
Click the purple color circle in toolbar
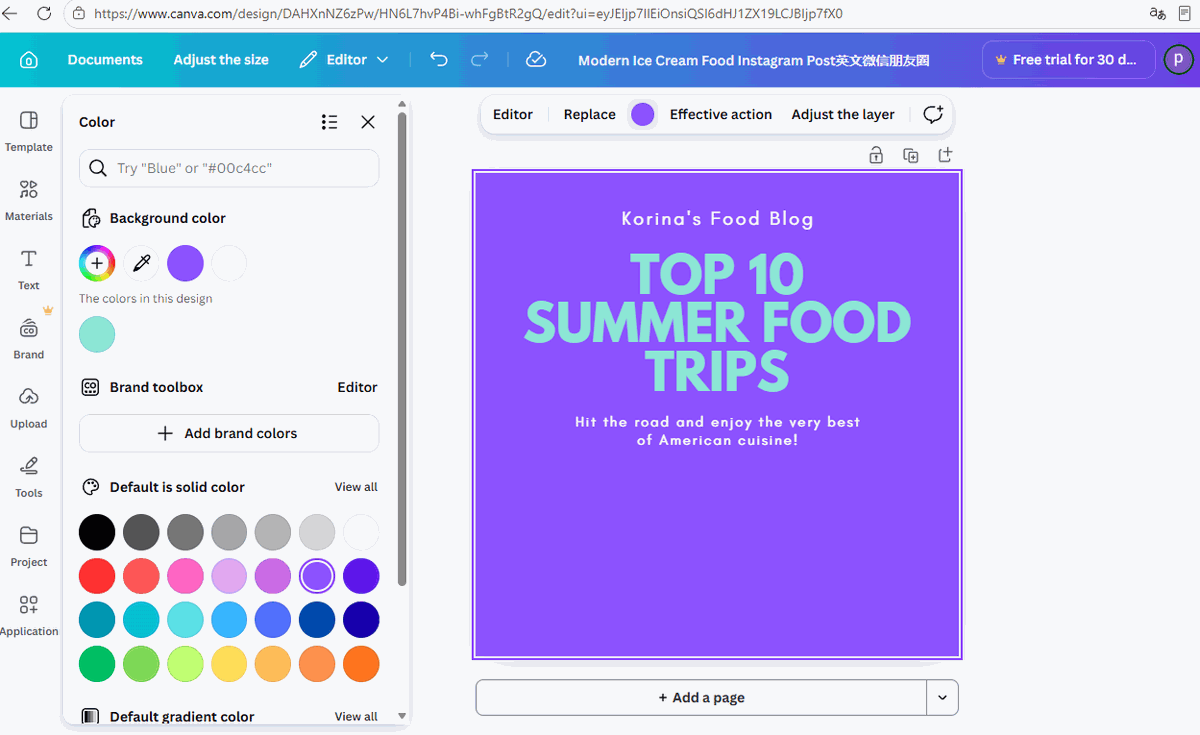[643, 114]
